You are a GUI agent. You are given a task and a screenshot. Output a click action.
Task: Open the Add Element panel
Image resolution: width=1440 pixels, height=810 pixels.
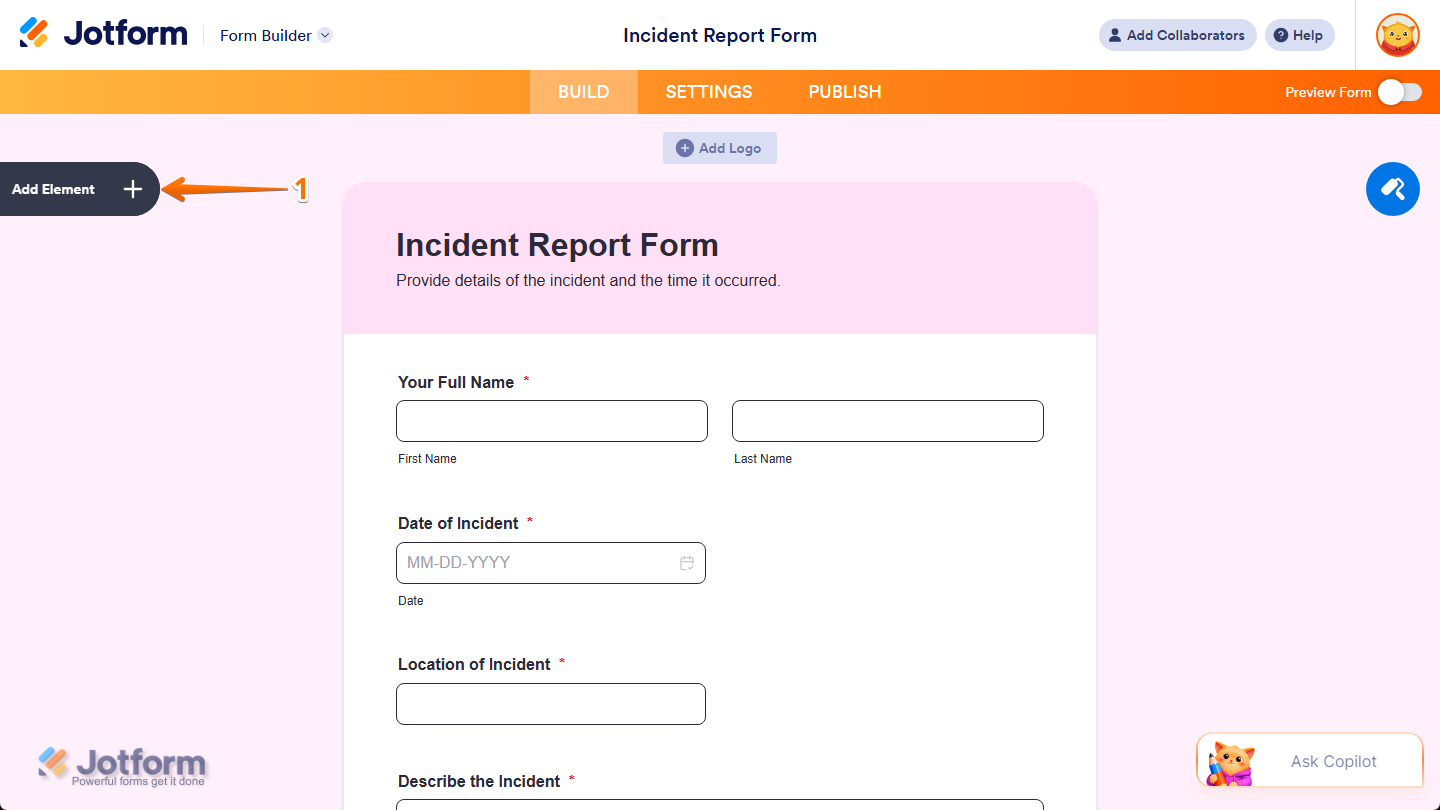pyautogui.click(x=79, y=189)
